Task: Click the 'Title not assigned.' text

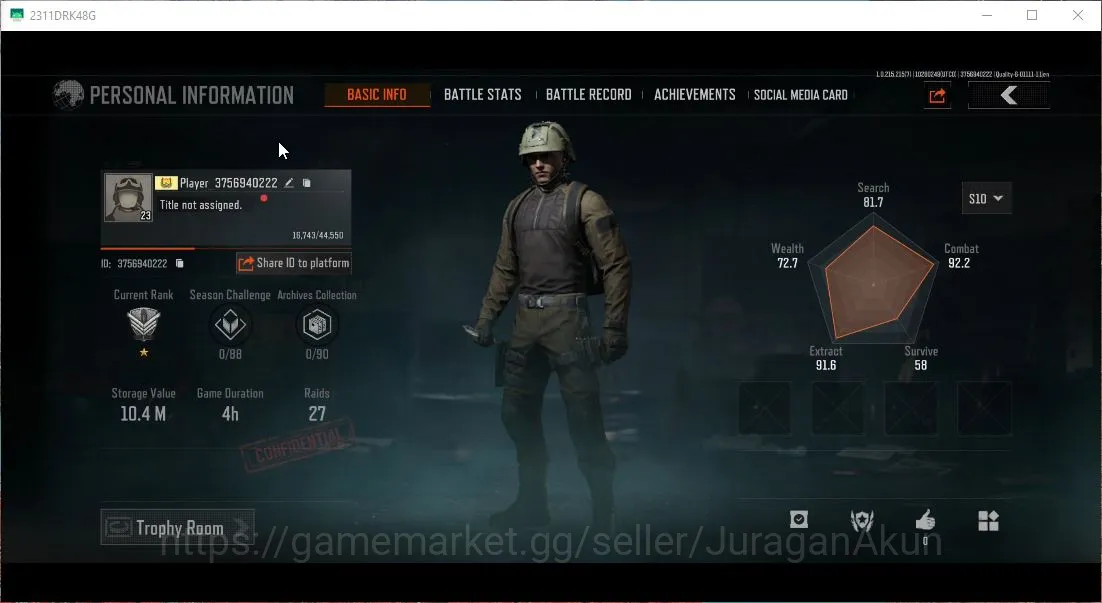Action: [200, 205]
